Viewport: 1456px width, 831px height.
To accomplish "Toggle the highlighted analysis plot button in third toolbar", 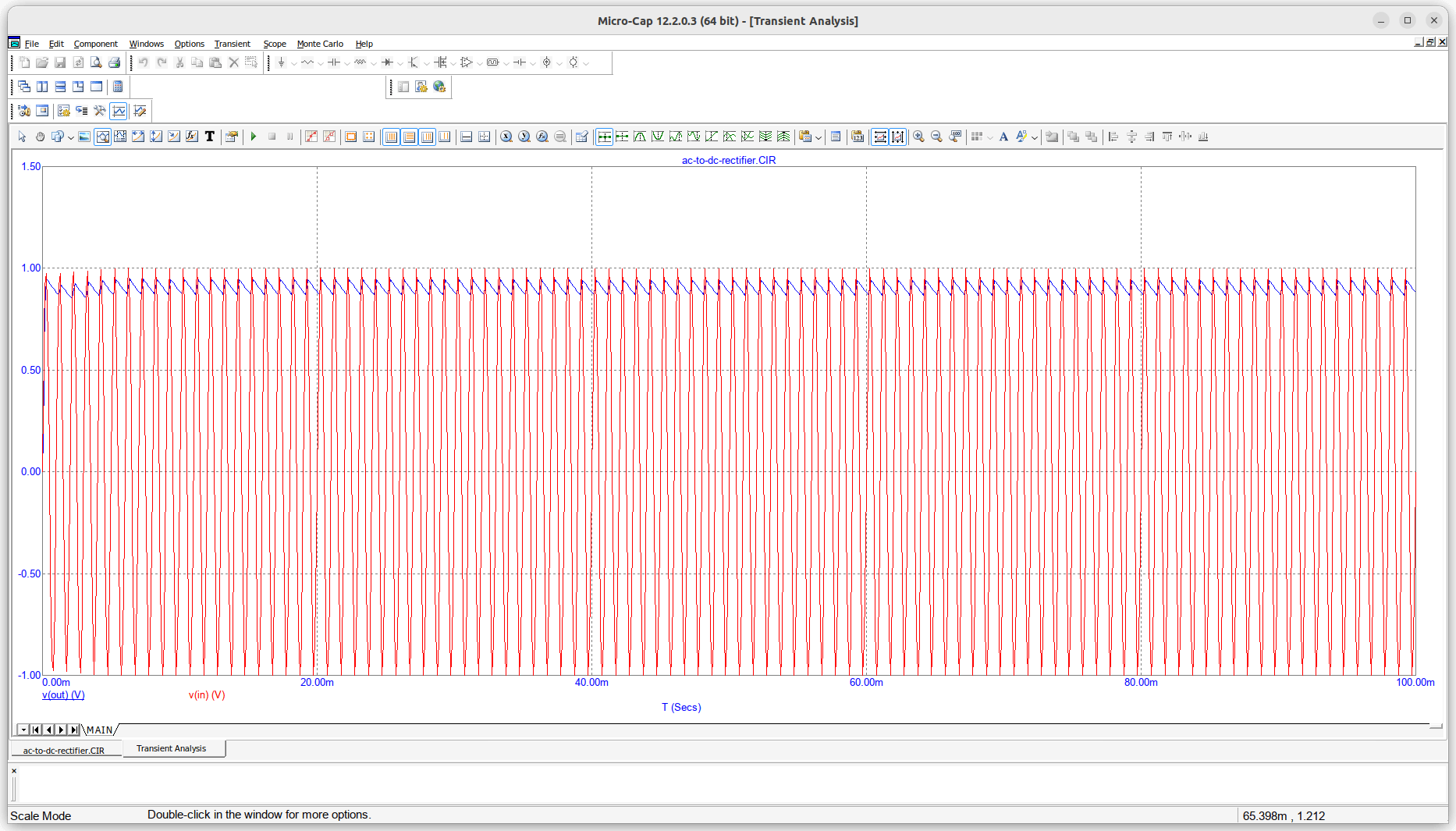I will (x=119, y=111).
